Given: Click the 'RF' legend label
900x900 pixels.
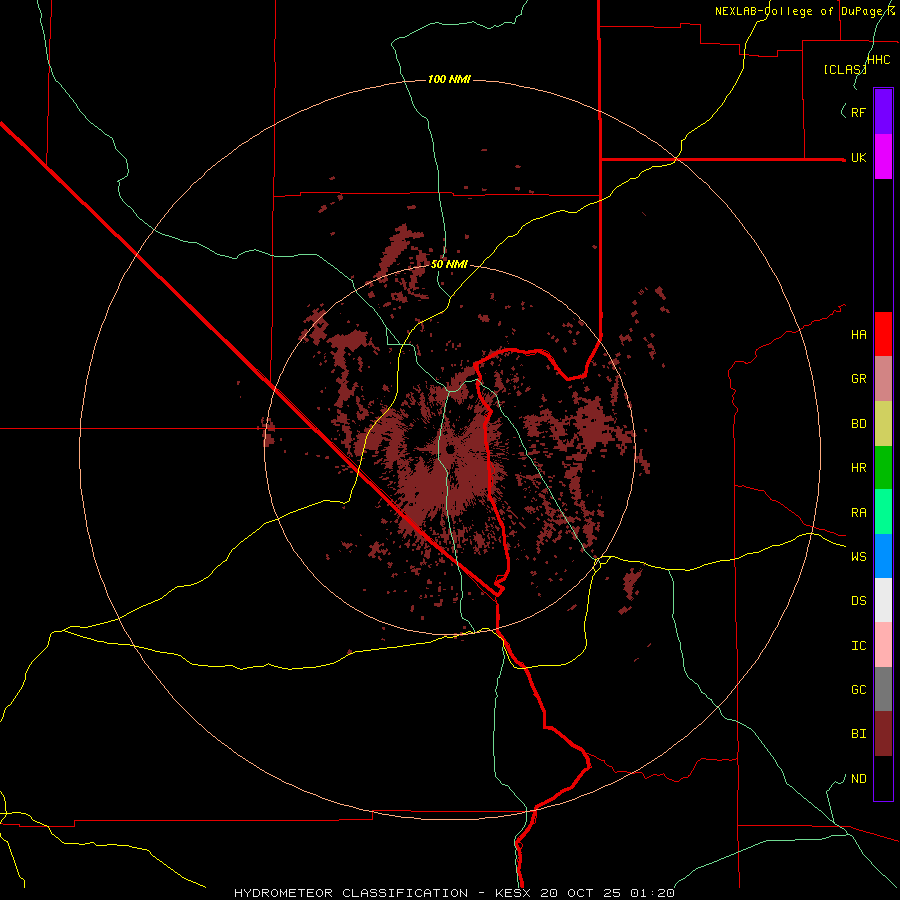Looking at the screenshot, I should pos(859,112).
